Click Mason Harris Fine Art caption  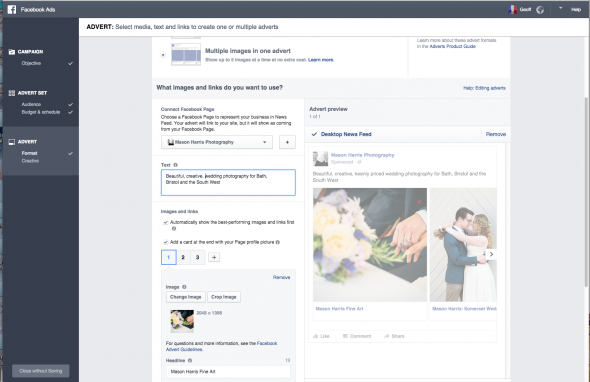(339, 309)
